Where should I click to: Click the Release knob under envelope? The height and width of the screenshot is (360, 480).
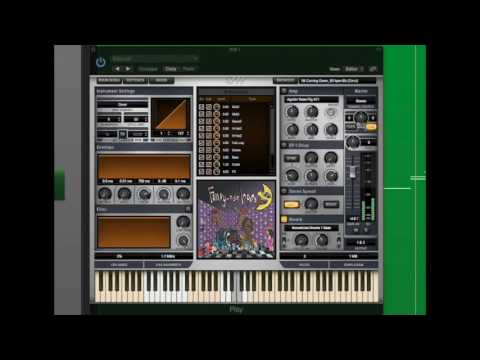point(183,194)
